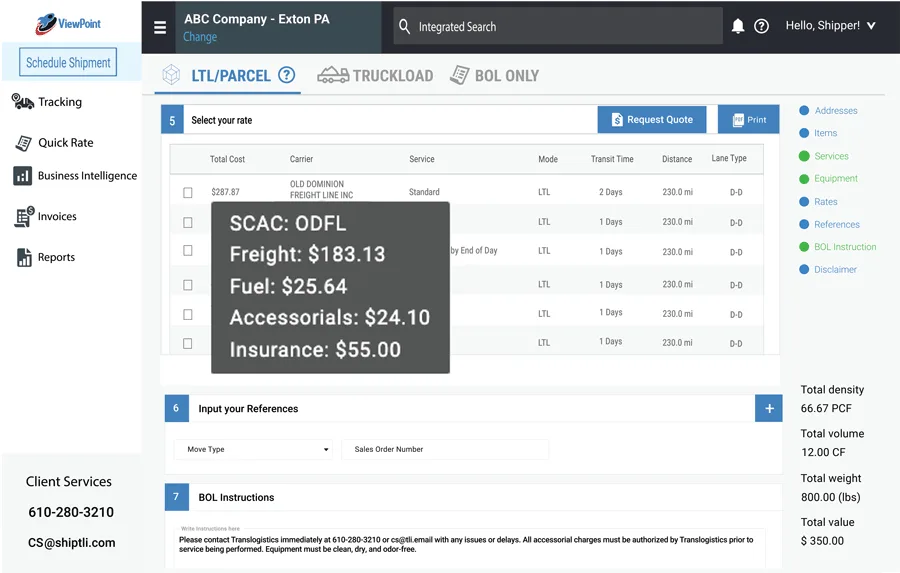Click the Services step dot

click(804, 156)
